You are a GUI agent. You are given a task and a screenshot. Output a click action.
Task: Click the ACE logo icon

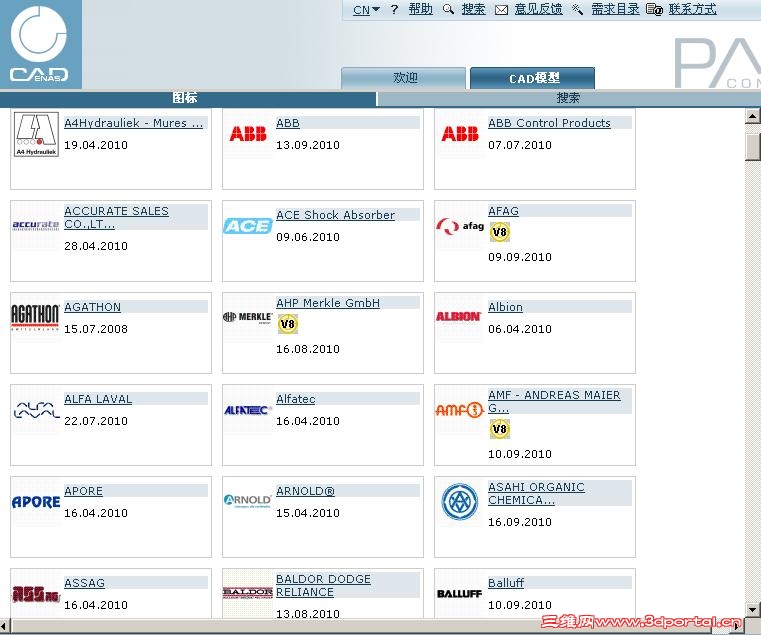coord(248,226)
